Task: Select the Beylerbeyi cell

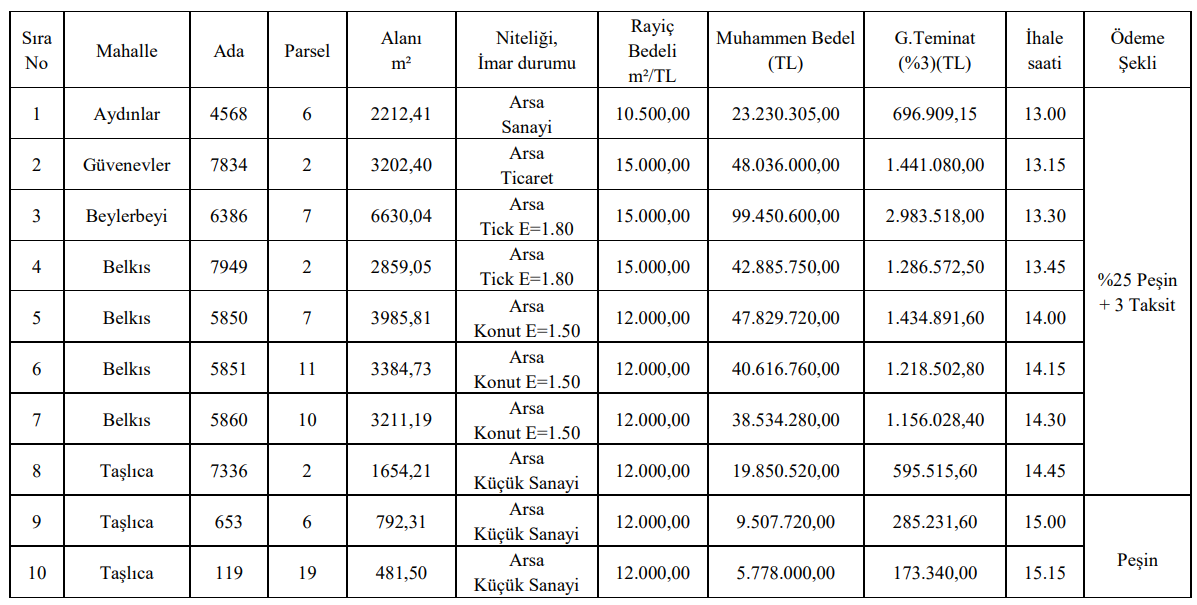Action: pyautogui.click(x=127, y=216)
